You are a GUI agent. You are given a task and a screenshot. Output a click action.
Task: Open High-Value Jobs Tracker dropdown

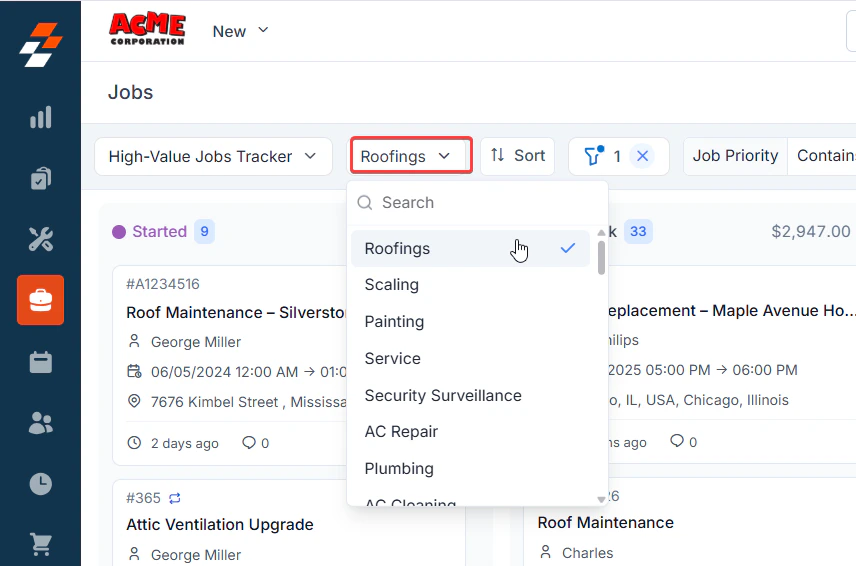coord(213,157)
